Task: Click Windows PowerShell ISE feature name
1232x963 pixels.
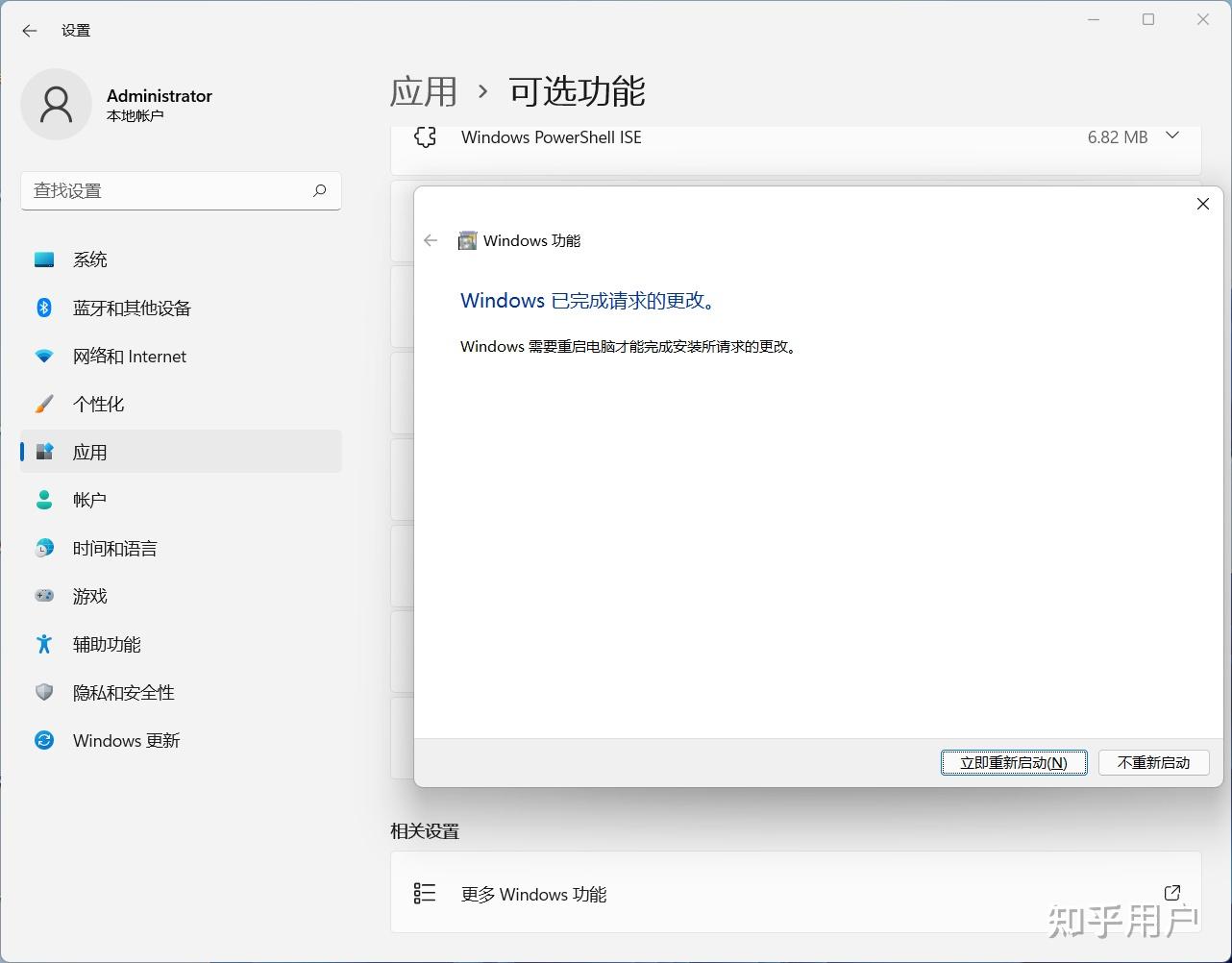Action: 552,137
